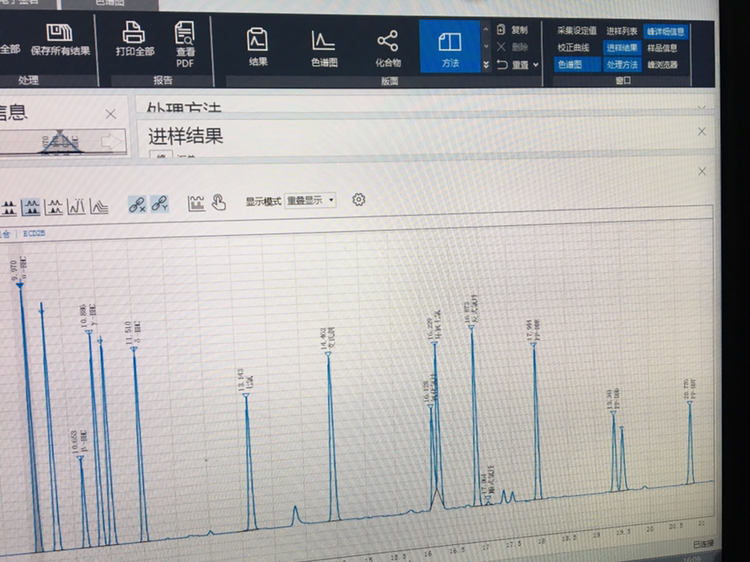Click the 17.944 peak marker

pyautogui.click(x=533, y=344)
